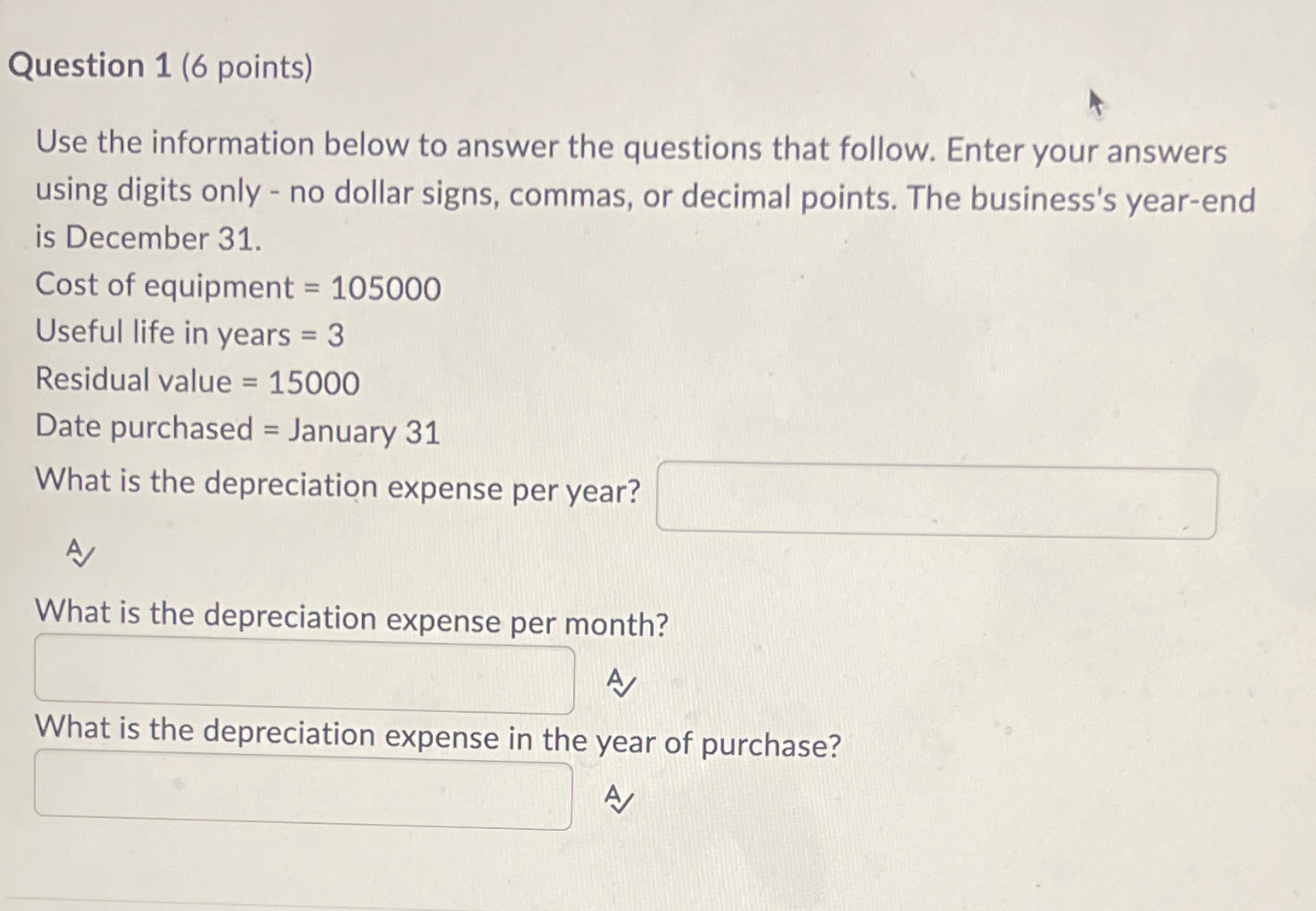The height and width of the screenshot is (911, 1316).
Task: Click inside the depreciation expense per year answer box
Action: click(935, 500)
